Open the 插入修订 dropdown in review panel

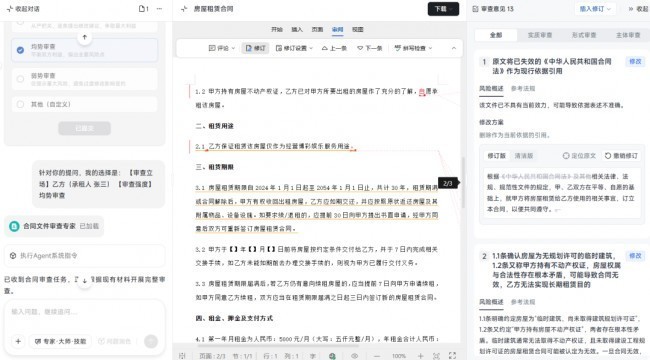coord(595,9)
